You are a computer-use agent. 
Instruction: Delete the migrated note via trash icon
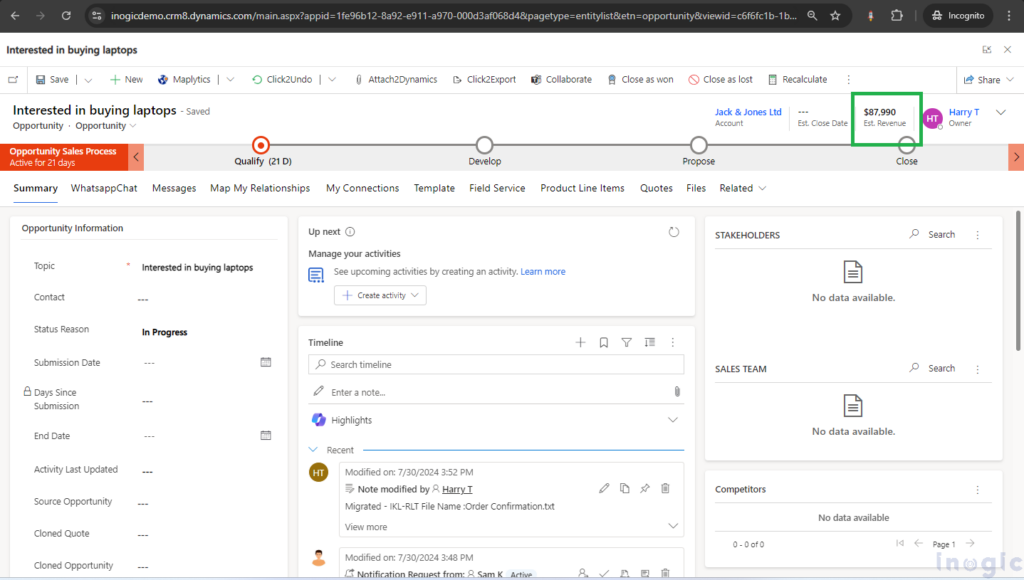coord(664,487)
